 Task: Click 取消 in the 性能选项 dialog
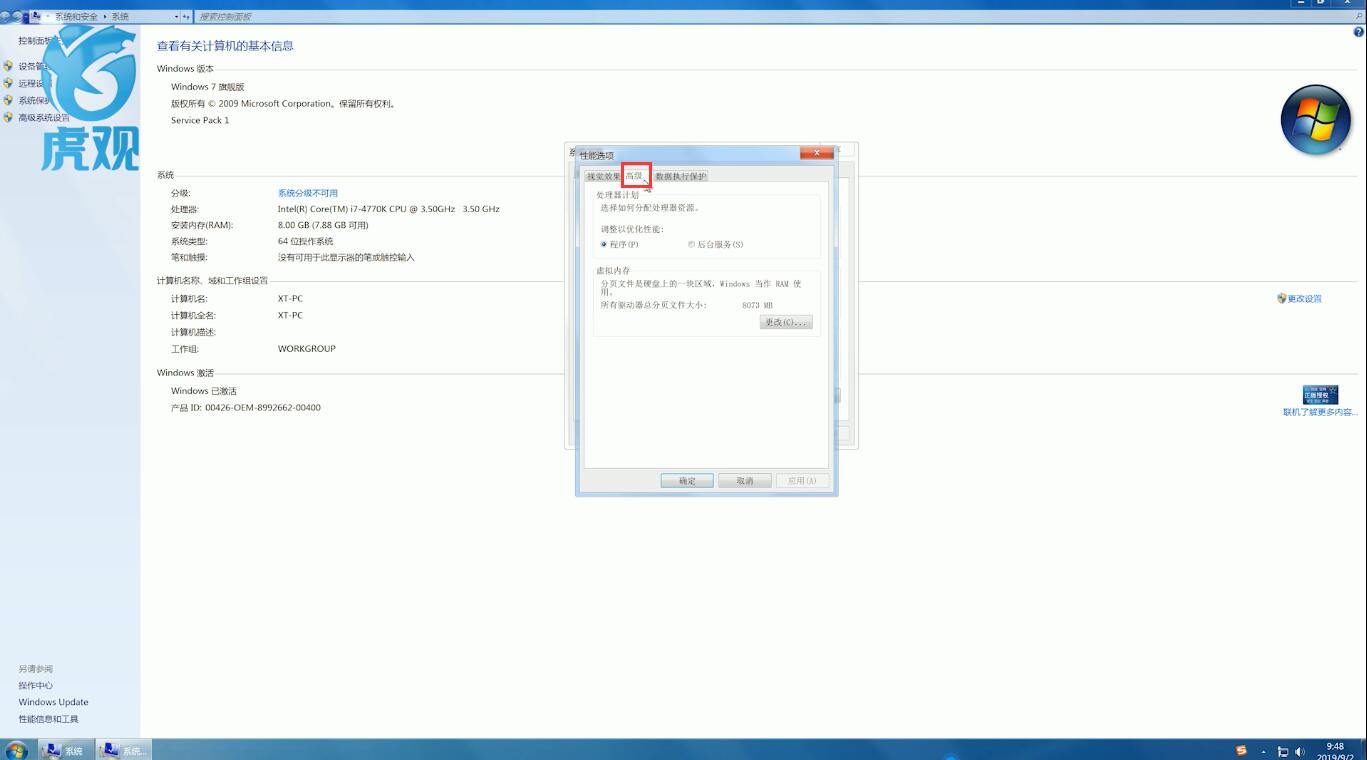pyautogui.click(x=745, y=481)
